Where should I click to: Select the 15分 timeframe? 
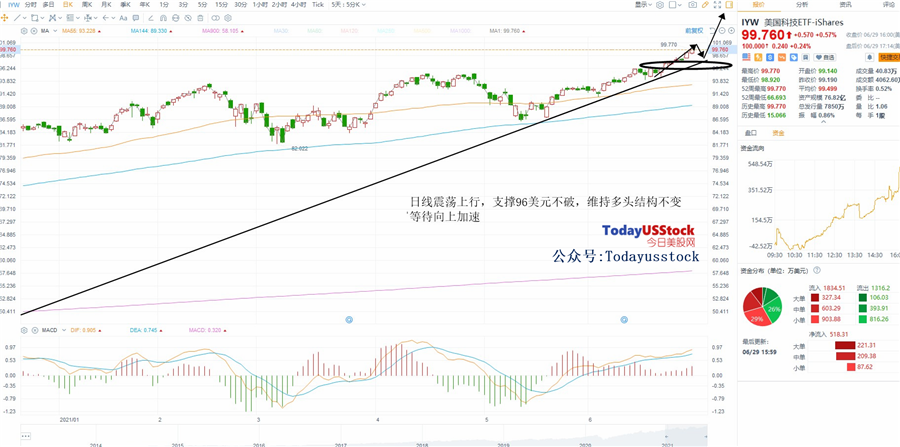(x=222, y=5)
